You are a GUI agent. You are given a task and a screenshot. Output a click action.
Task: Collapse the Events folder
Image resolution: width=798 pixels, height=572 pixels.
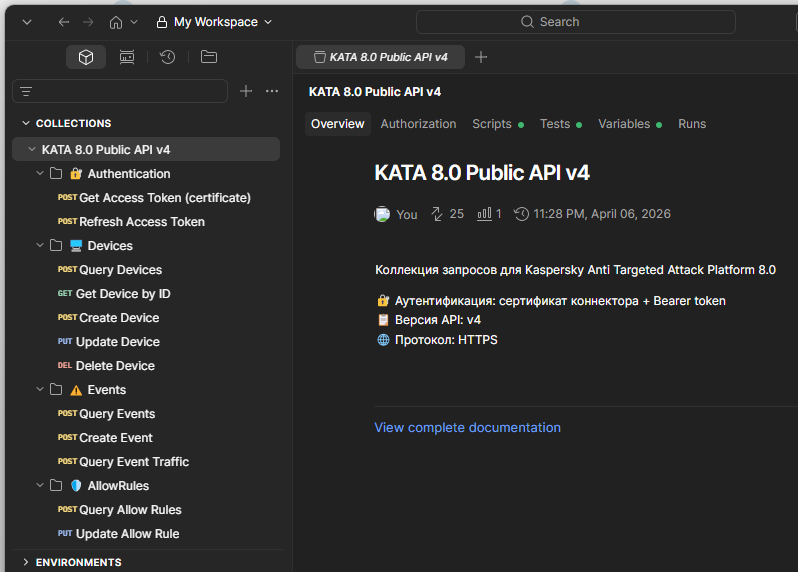(x=40, y=390)
